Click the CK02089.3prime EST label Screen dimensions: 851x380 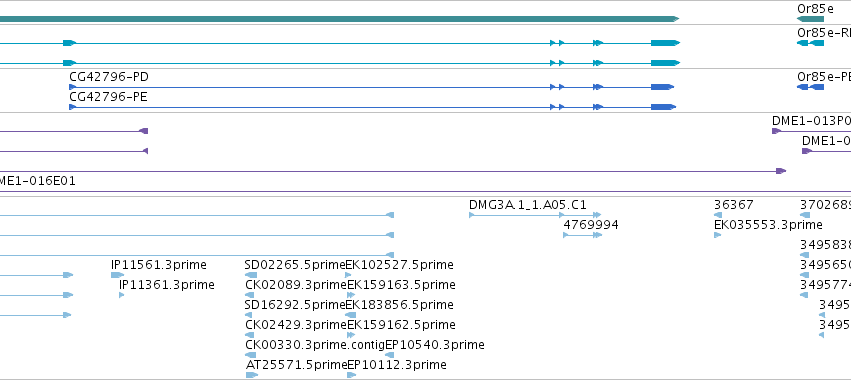coord(296,285)
